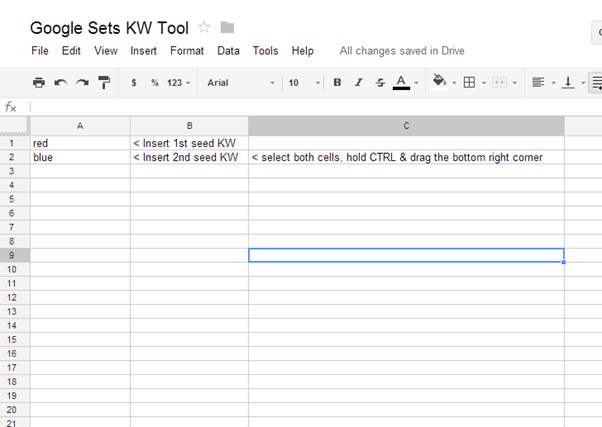Viewport: 602px width, 427px height.
Task: Expand fill color dropdown arrow
Action: (454, 83)
